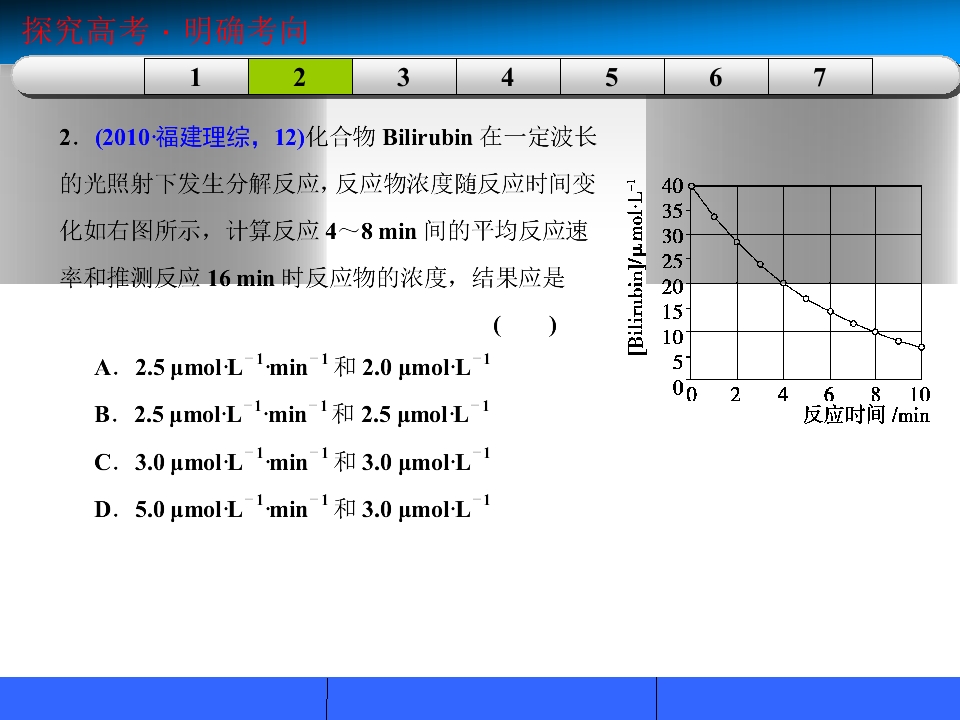The image size is (960, 720).
Task: Select the highlighted green tab 2
Action: 301,77
